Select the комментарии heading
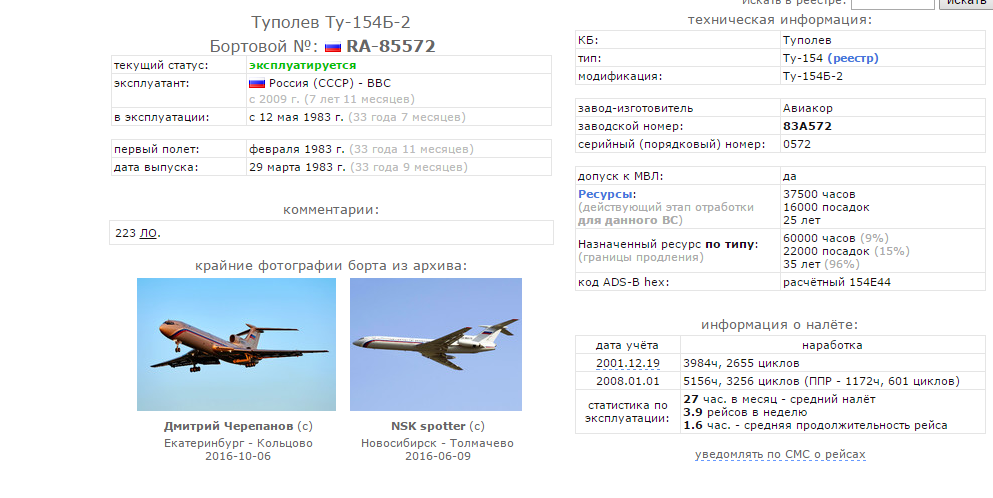 (x=331, y=210)
